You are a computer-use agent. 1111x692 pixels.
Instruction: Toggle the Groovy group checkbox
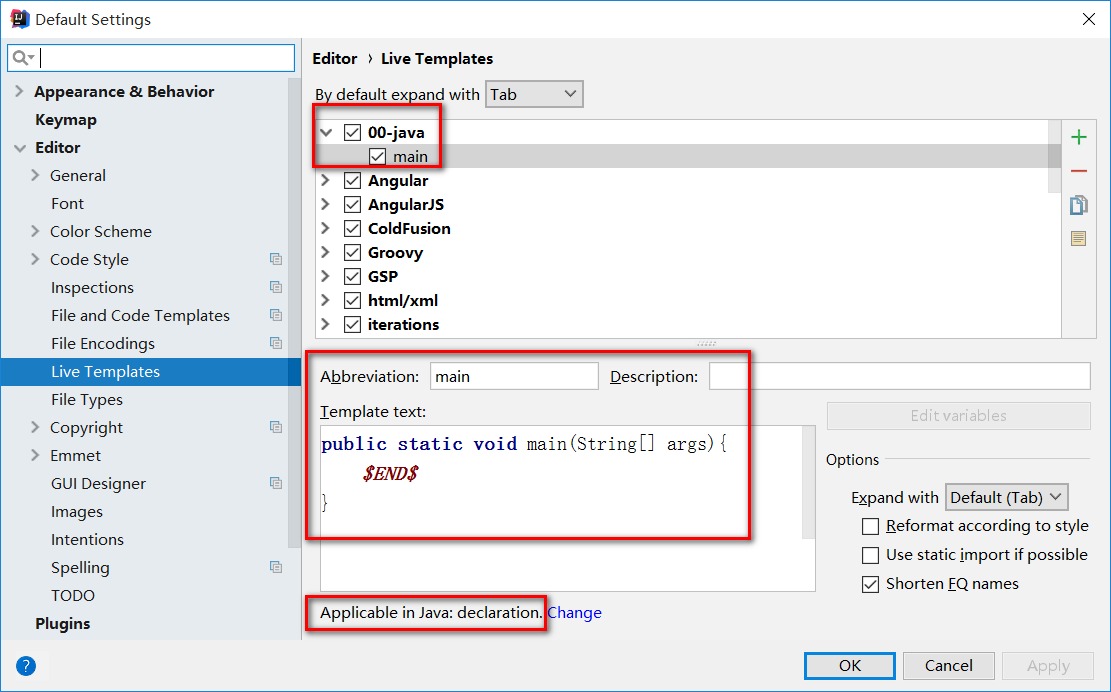point(352,253)
